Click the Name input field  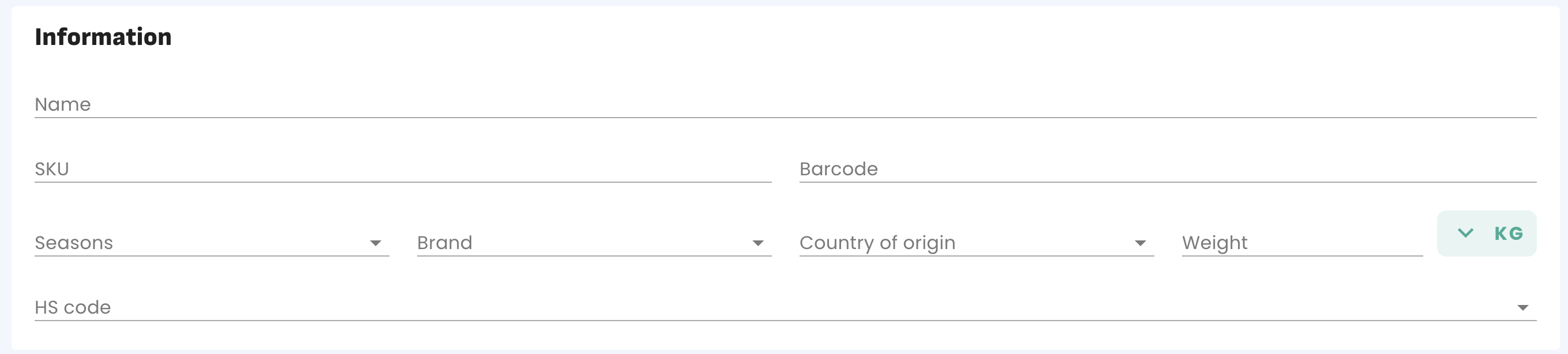coord(785,104)
